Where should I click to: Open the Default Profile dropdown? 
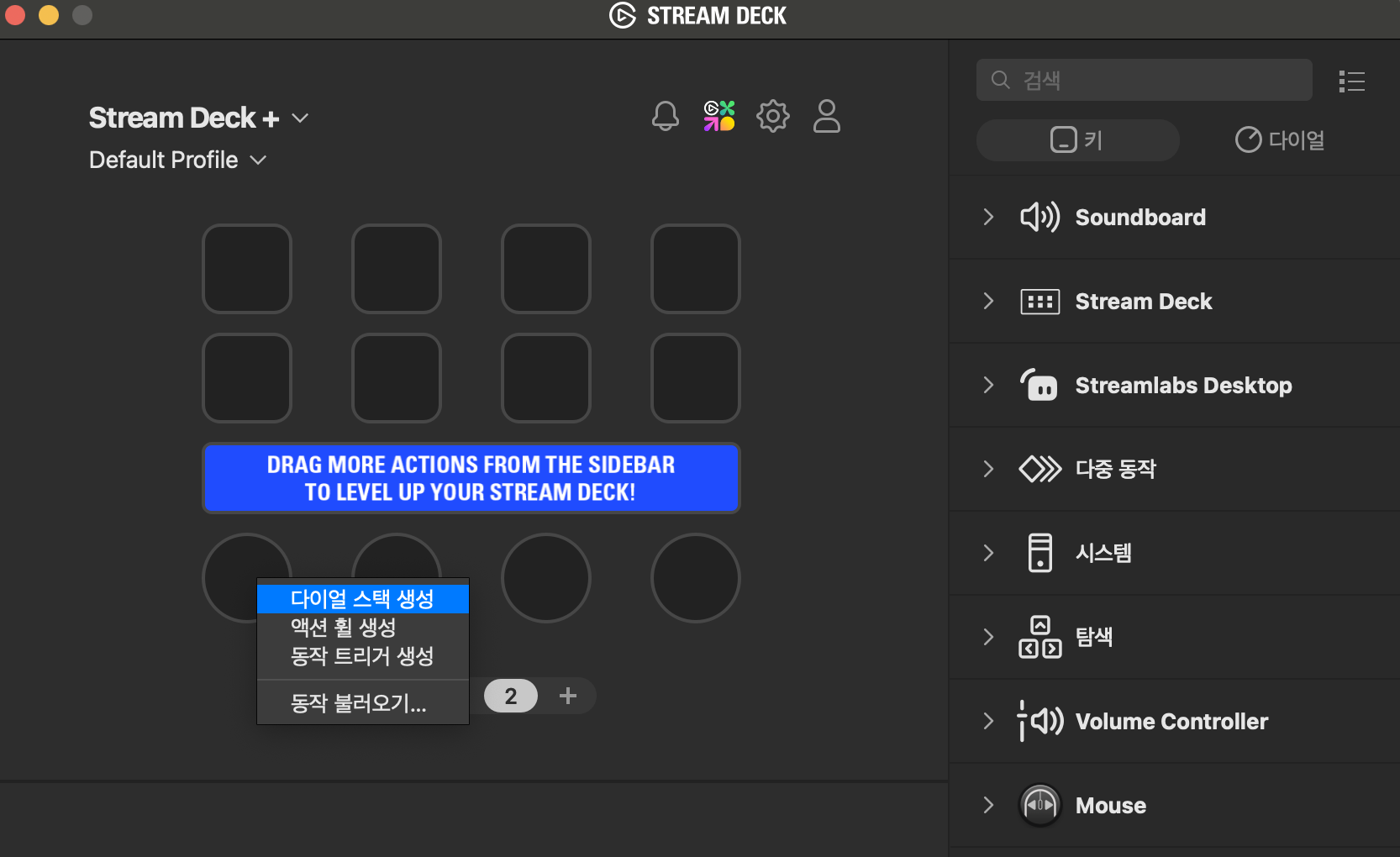point(178,160)
